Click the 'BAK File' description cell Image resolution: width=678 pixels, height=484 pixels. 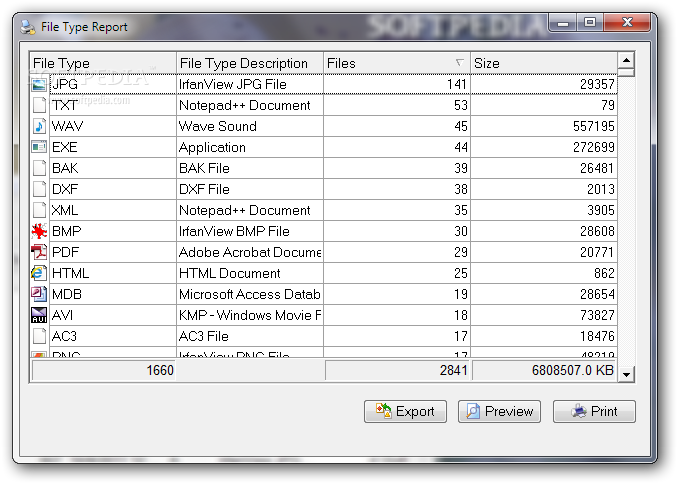[250, 168]
